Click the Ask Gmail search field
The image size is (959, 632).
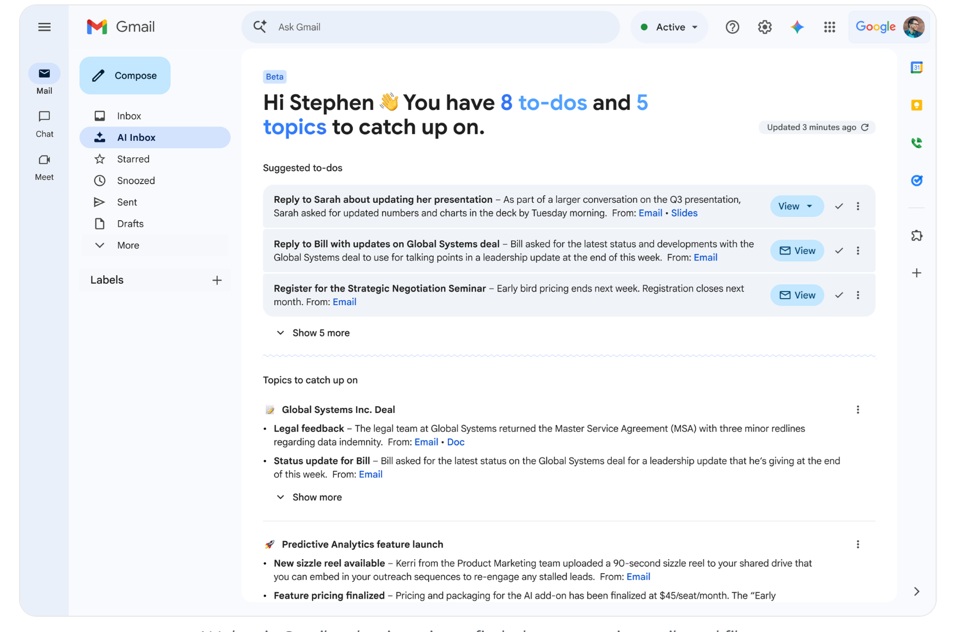coord(440,27)
